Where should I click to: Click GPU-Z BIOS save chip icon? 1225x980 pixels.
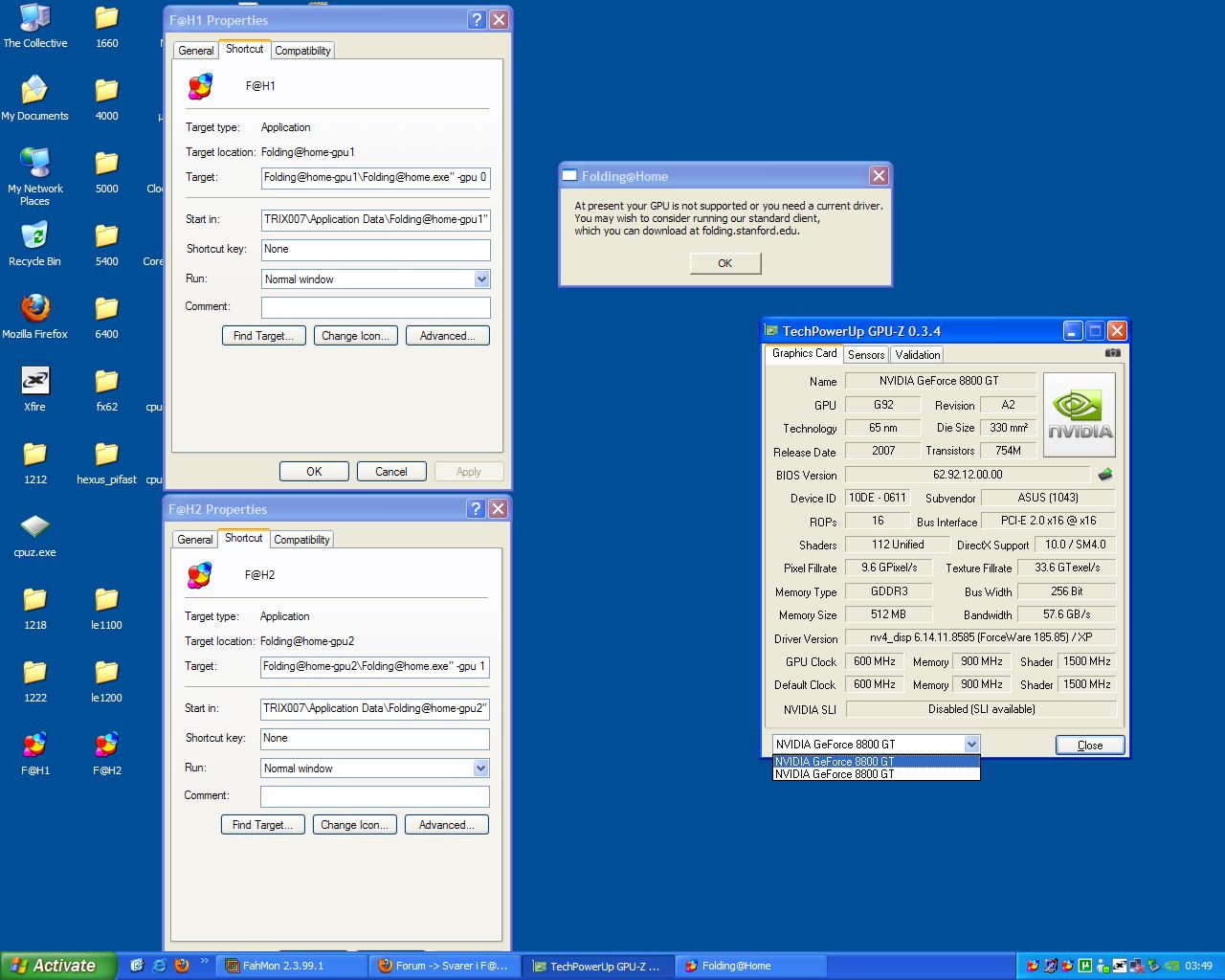point(1105,475)
